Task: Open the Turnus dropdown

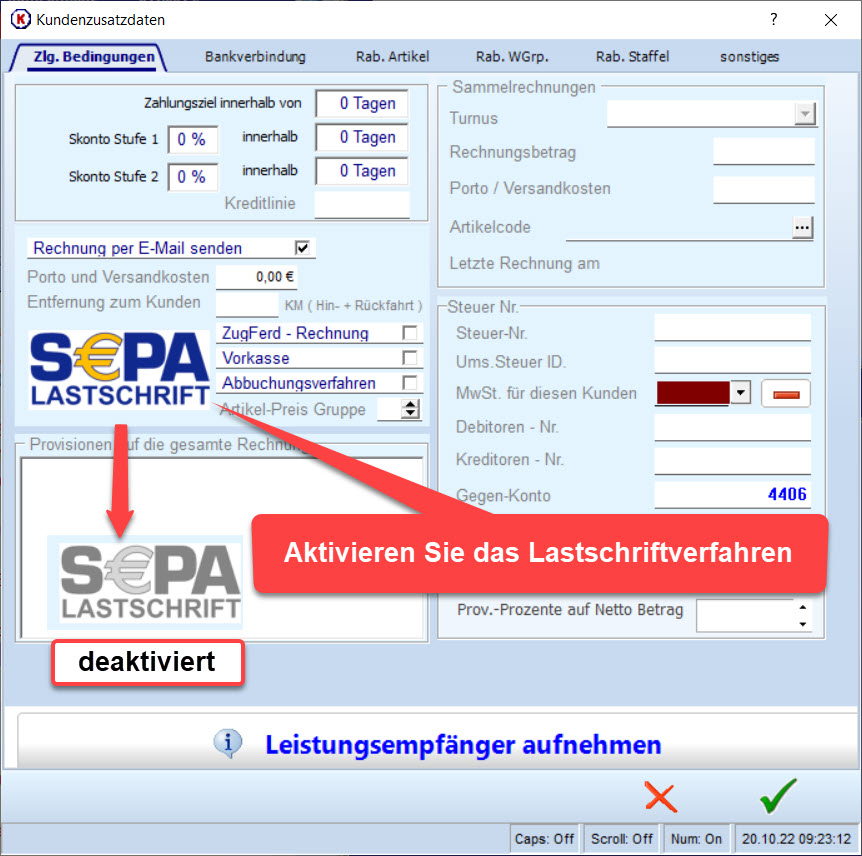Action: point(805,115)
